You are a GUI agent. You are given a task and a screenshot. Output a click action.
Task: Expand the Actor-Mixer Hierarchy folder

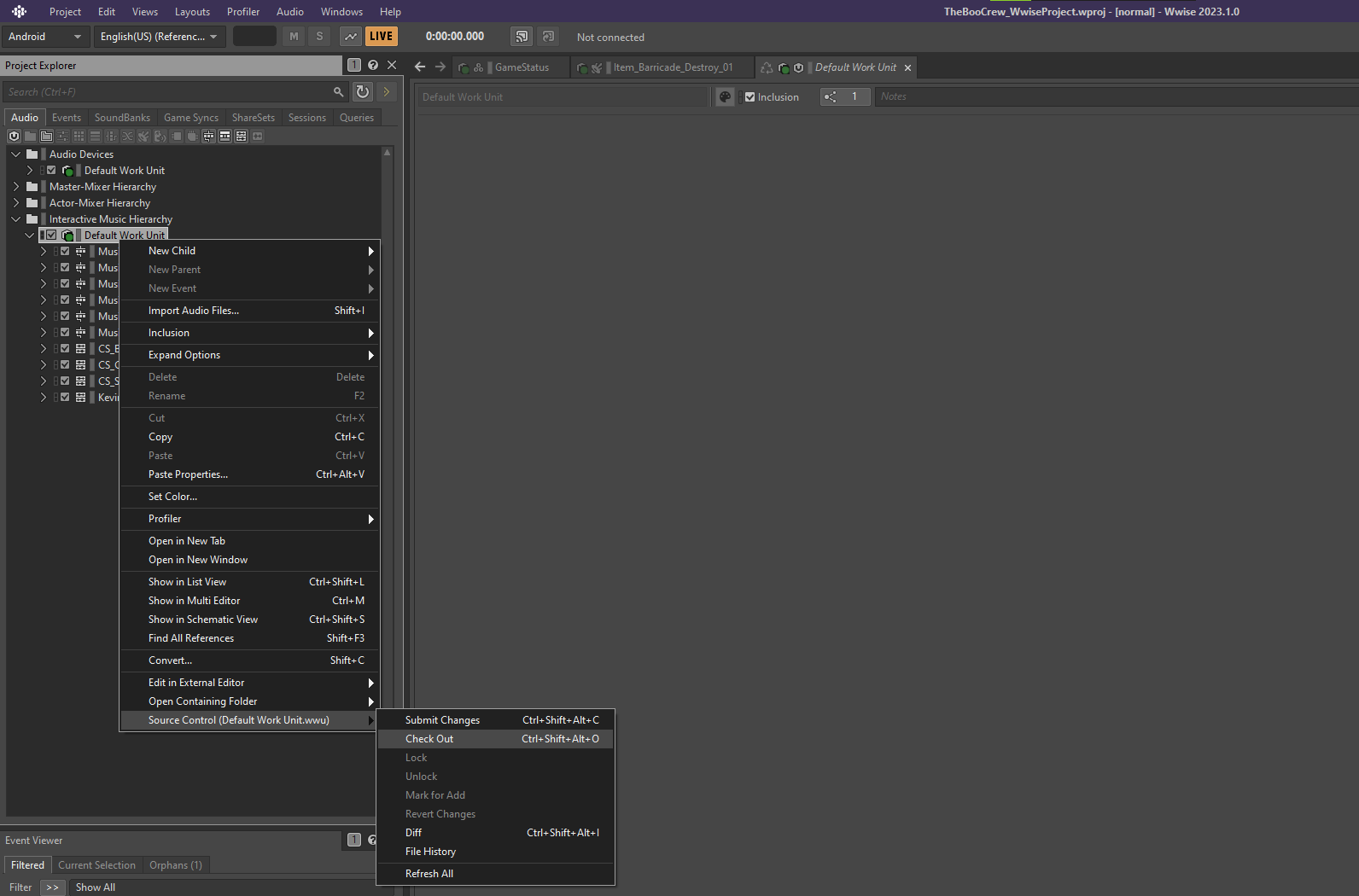pos(15,203)
